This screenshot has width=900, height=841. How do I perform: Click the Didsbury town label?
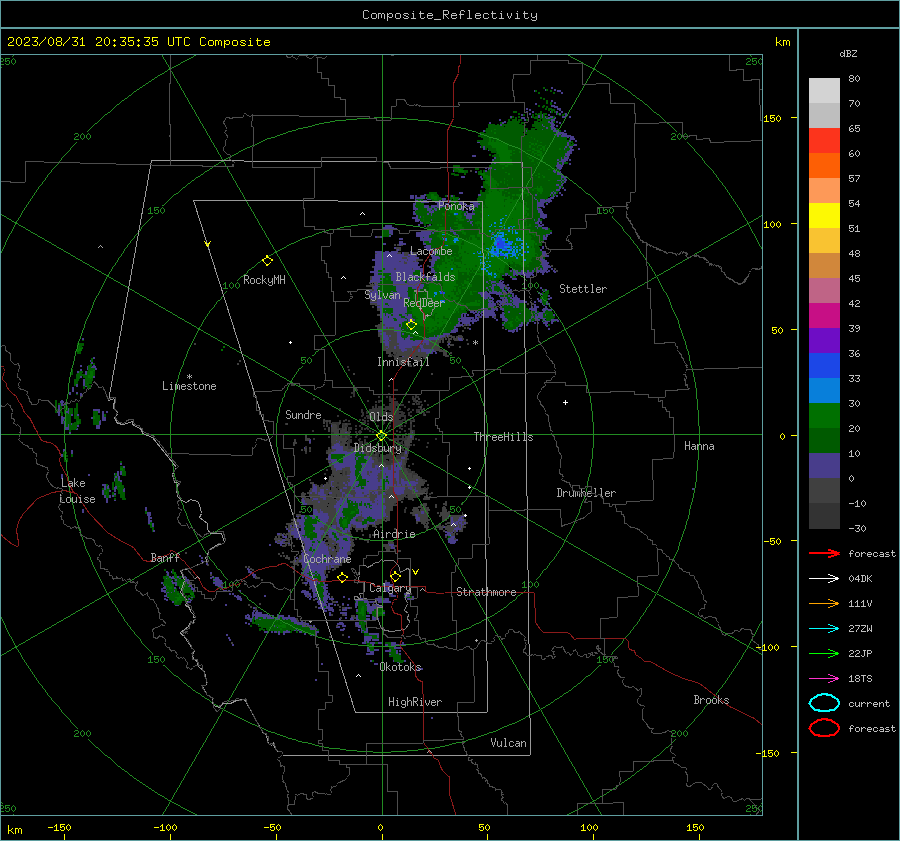tap(377, 448)
